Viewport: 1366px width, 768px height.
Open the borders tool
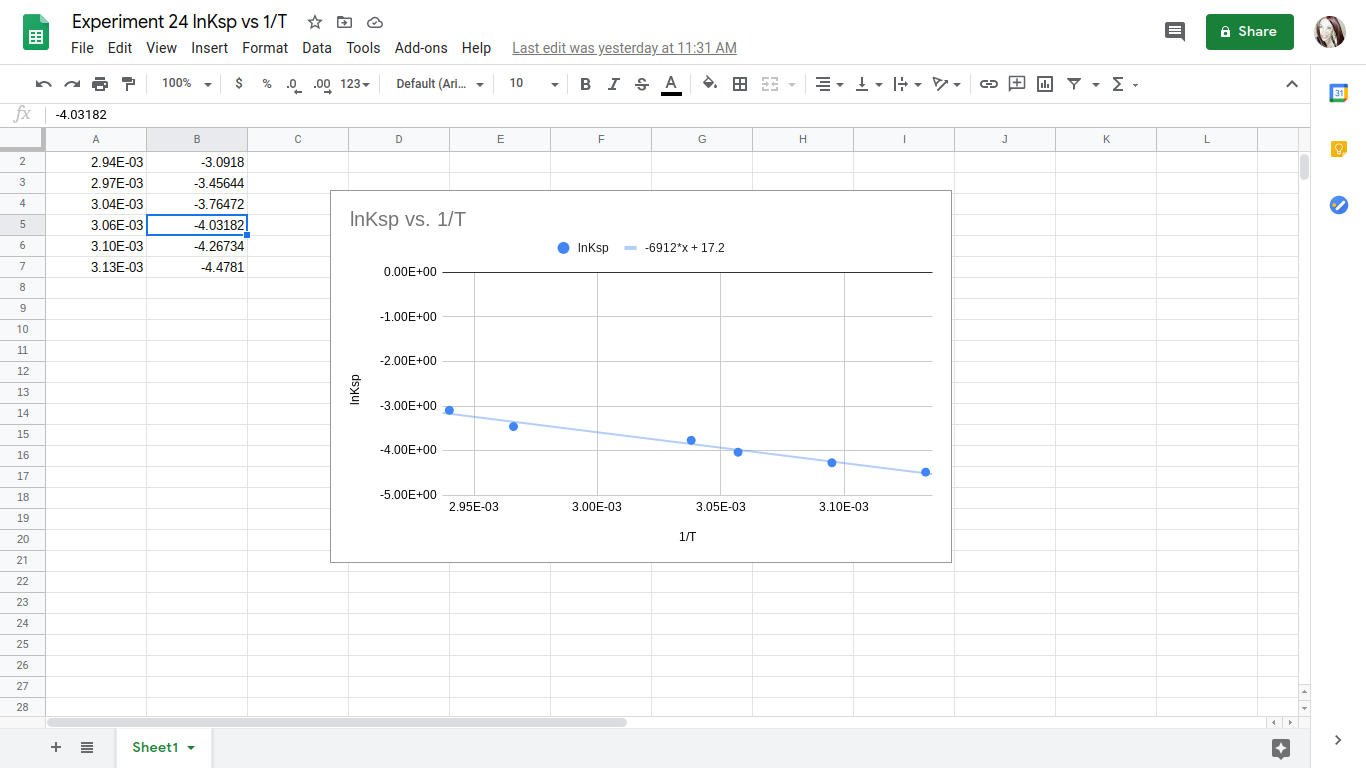pos(740,84)
